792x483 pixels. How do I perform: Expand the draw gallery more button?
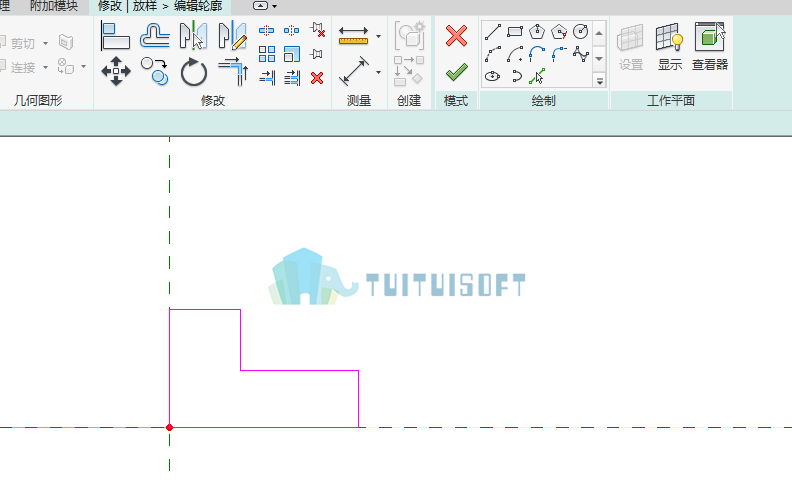pos(600,80)
